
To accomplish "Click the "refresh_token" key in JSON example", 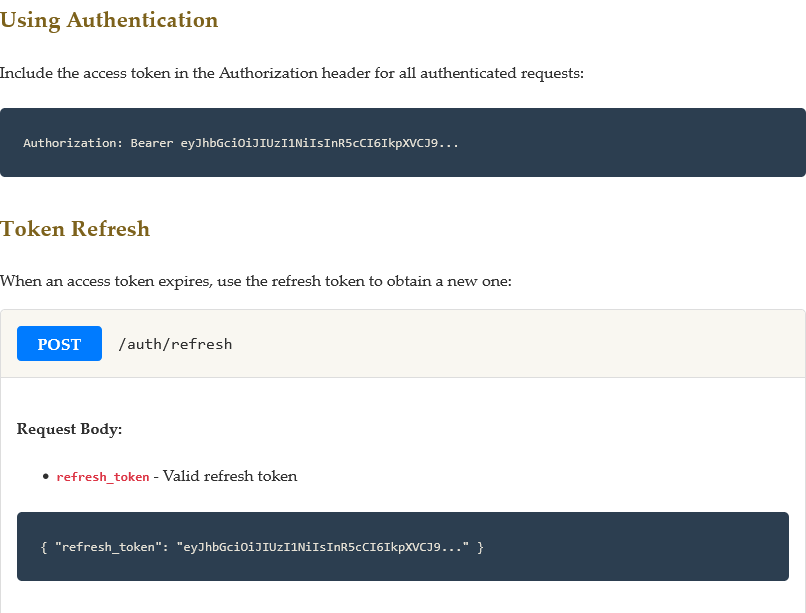I will (108, 547).
